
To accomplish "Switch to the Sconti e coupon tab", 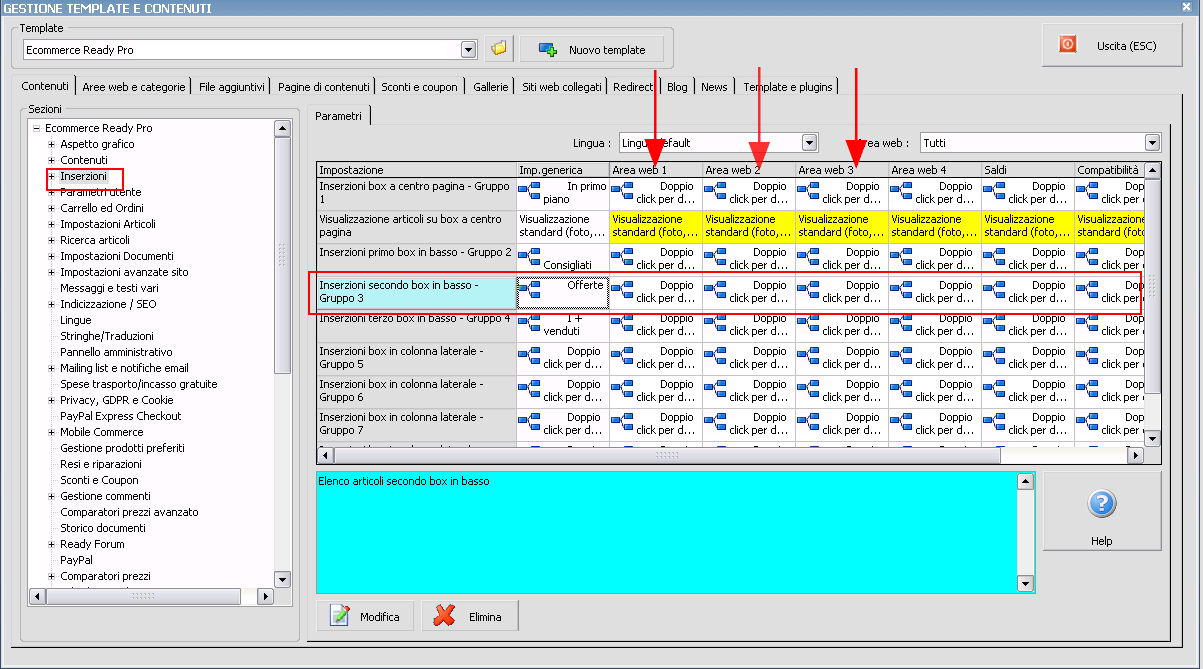I will click(x=419, y=87).
